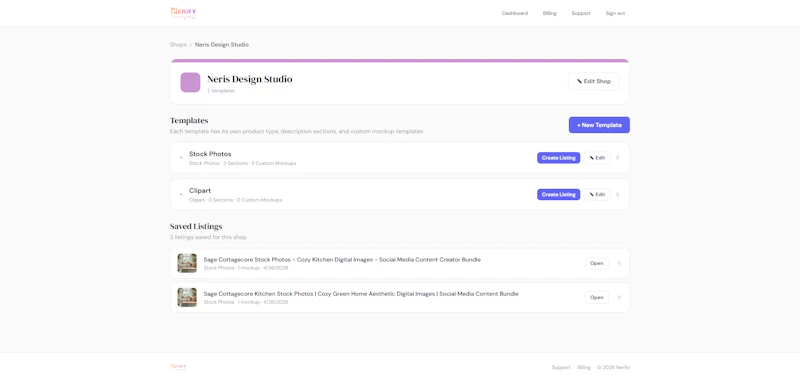Screen dimensions: 800x382
Task: Click the 'Templates' section heading
Action: click(189, 121)
